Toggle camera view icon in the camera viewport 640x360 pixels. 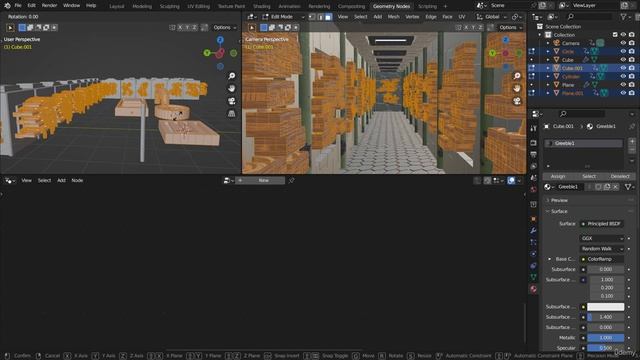[x=517, y=101]
